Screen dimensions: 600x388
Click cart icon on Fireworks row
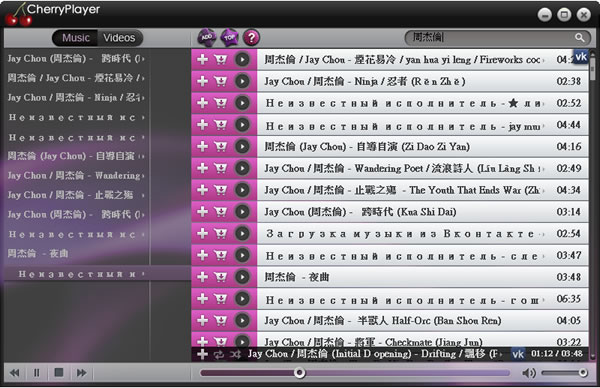click(220, 59)
